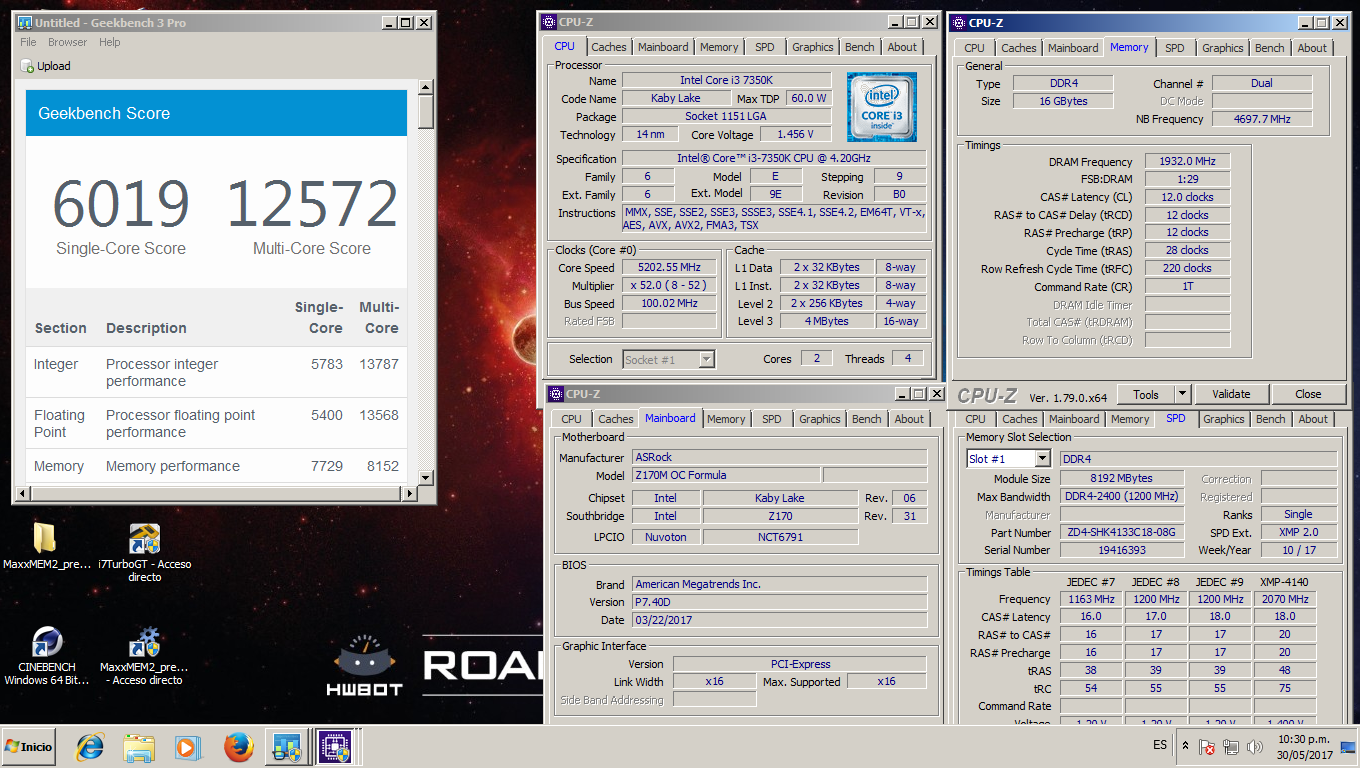Click the ES language indicator in taskbar
1360x768 pixels.
click(1160, 746)
